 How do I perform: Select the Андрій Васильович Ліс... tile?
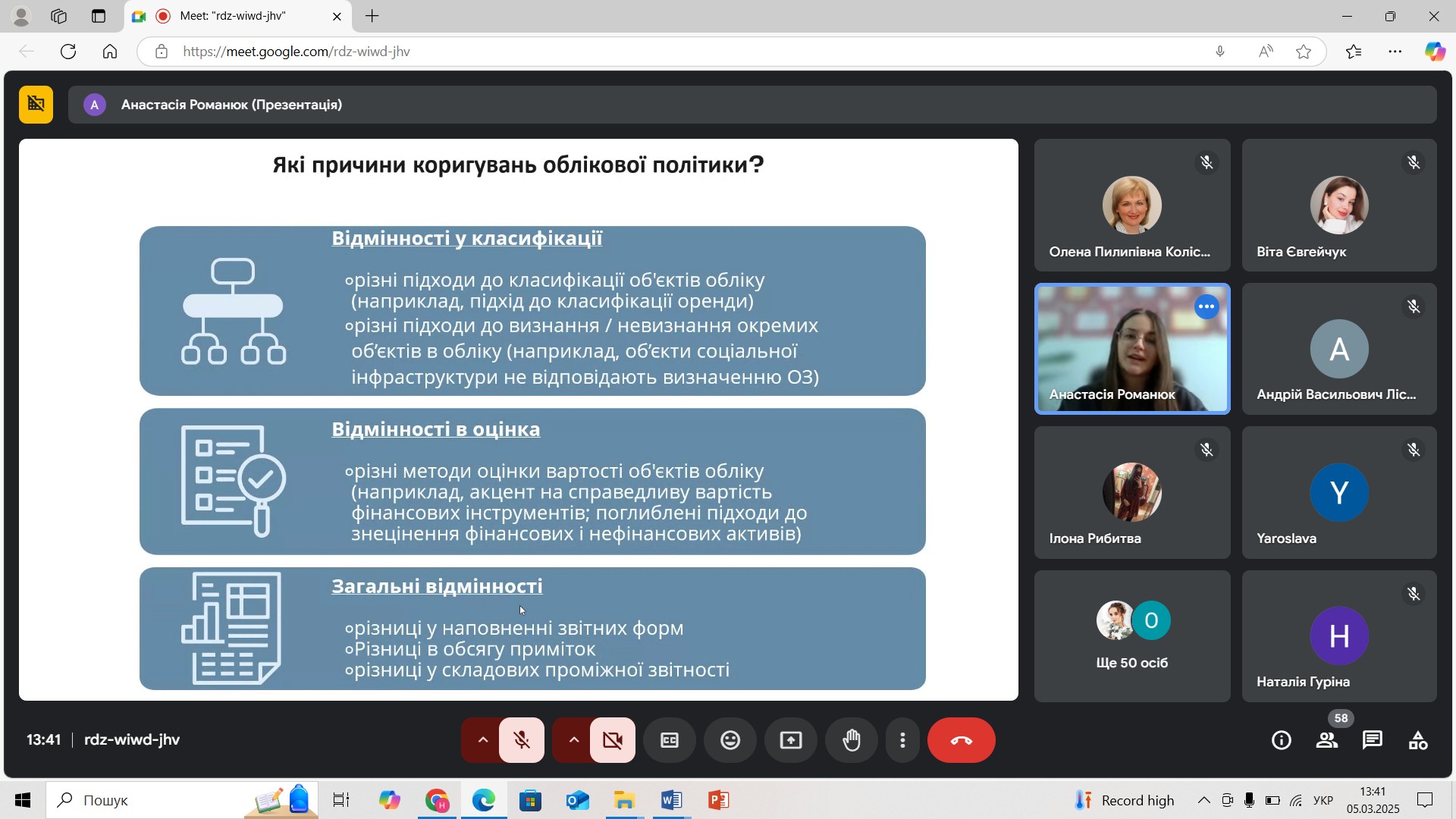point(1339,349)
